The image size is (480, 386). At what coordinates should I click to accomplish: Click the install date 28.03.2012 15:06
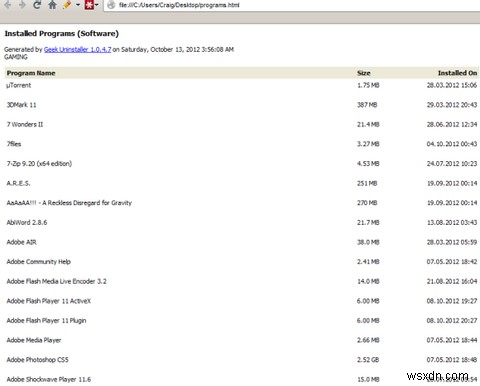(x=452, y=85)
